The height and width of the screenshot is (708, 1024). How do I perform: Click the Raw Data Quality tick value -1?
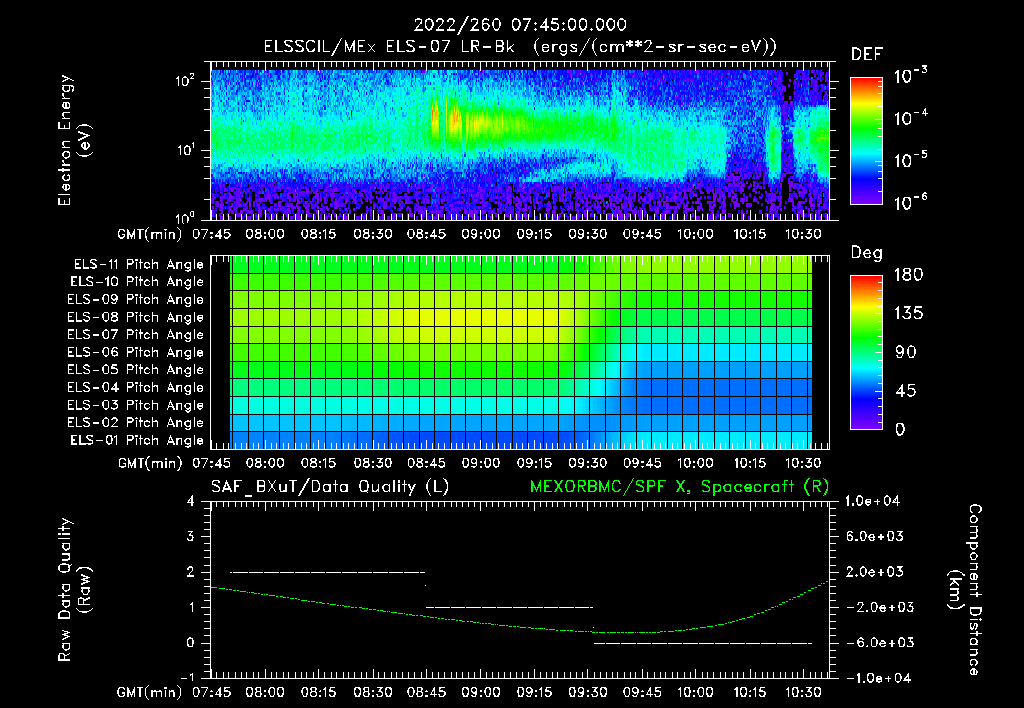[187, 677]
